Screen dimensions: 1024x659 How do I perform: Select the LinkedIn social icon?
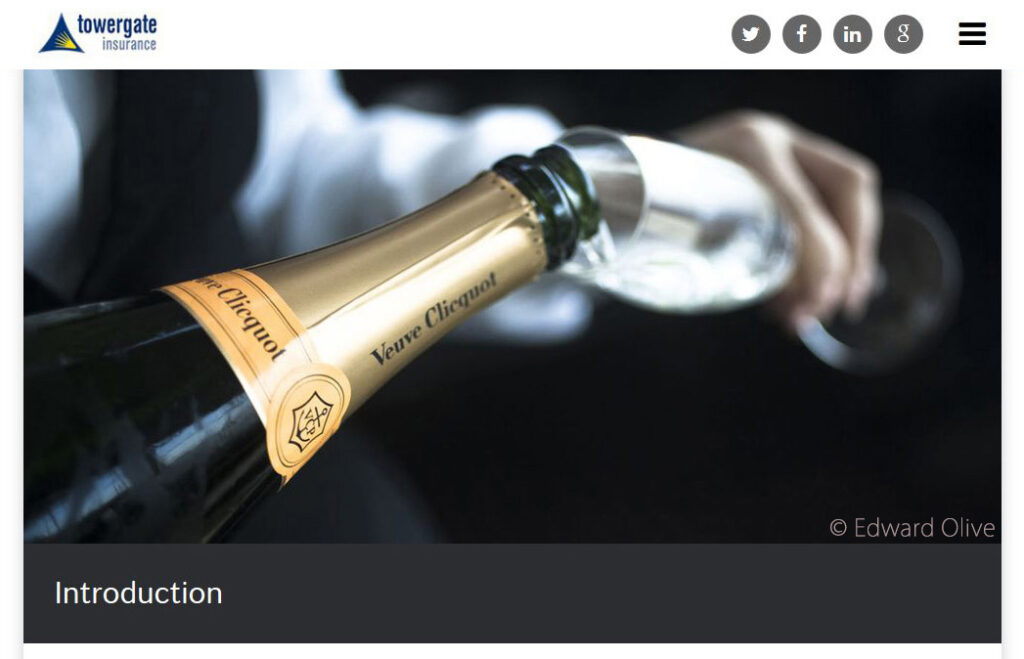coord(852,34)
